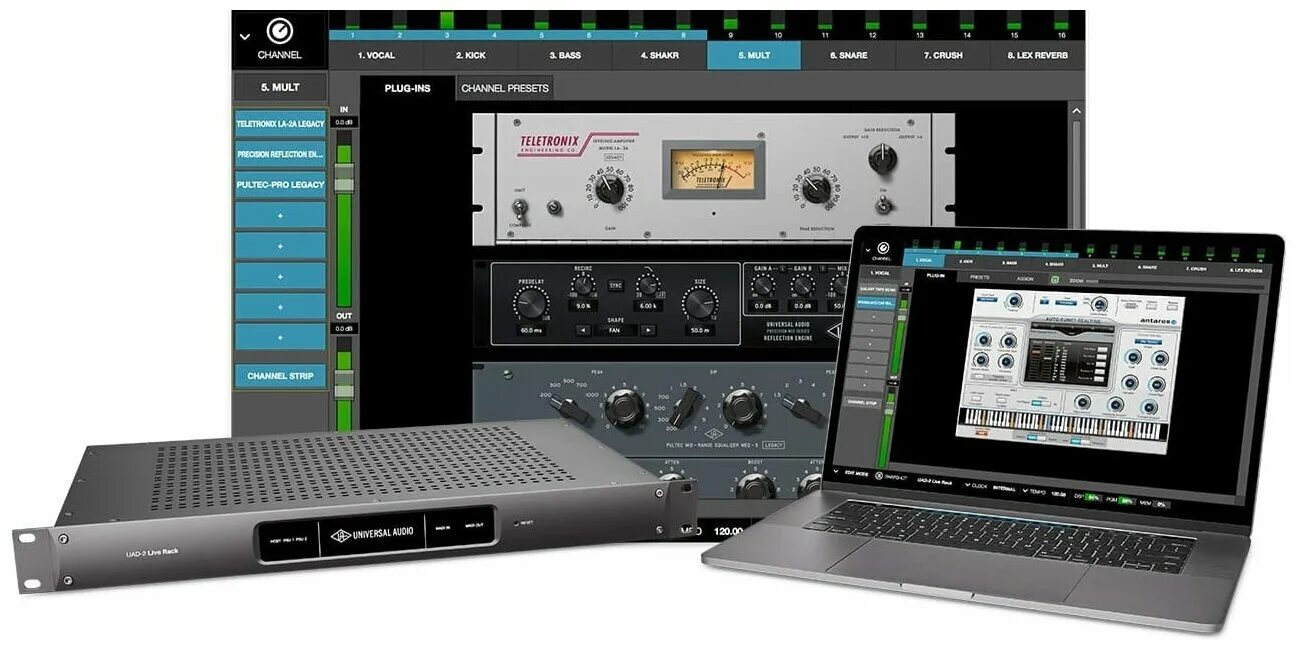Click the green power icon next to ZOOM on laptop
This screenshot has width=1300, height=652.
tap(1054, 279)
